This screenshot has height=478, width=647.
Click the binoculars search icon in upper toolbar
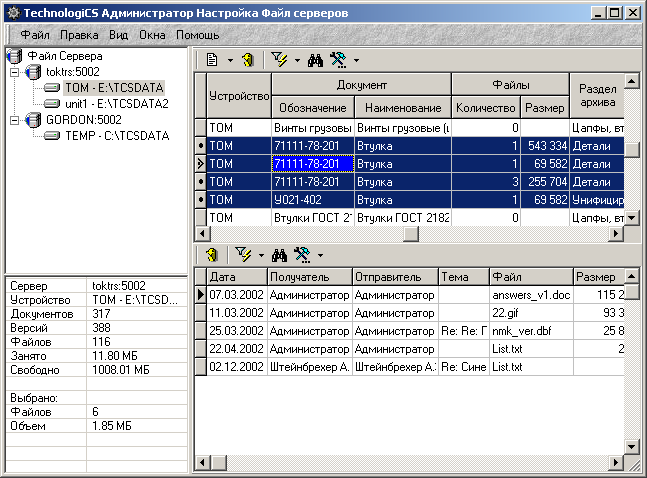314,60
